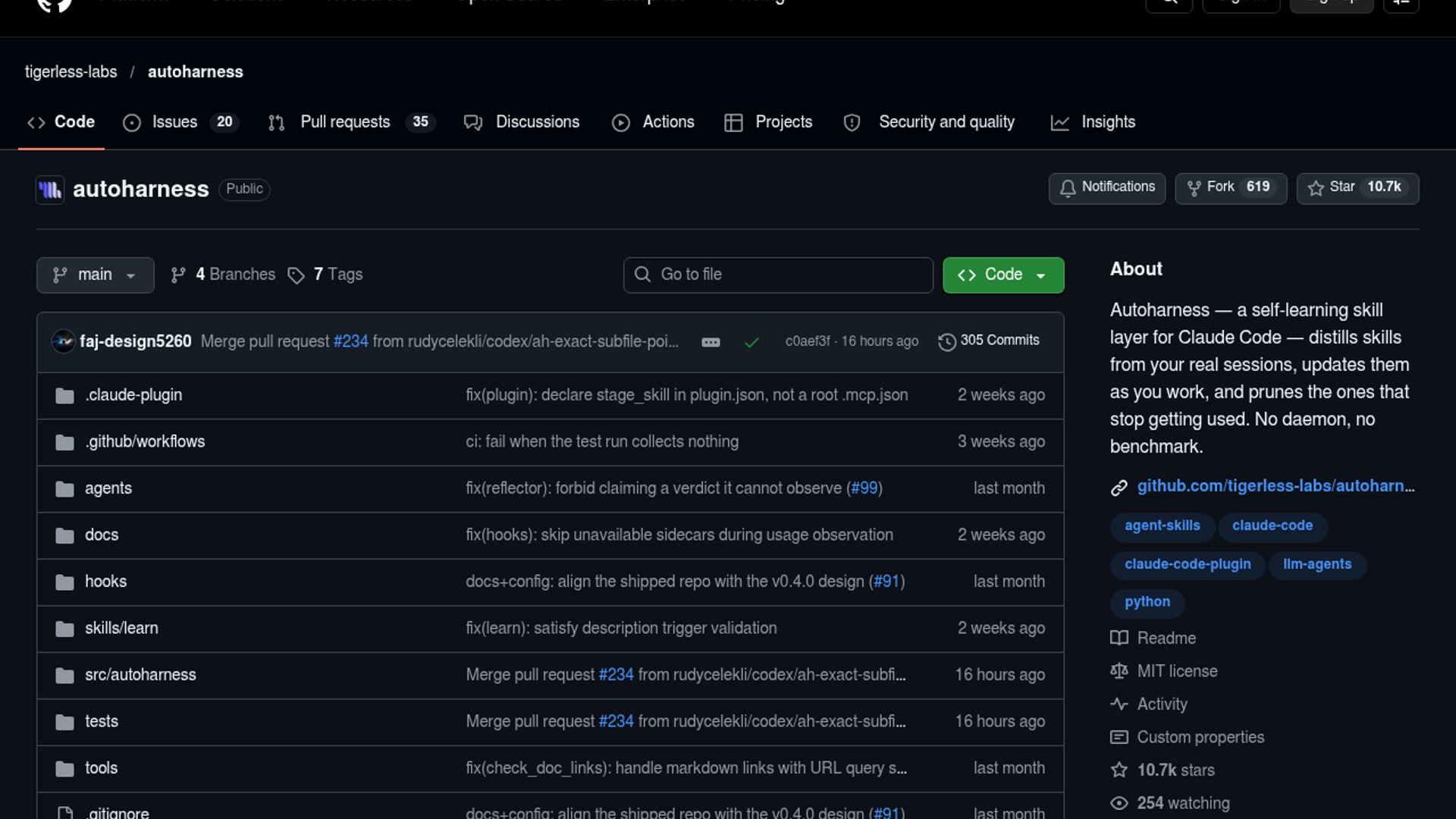Open the .claude-plugin folder icon
This screenshot has height=819, width=1456.
[64, 396]
